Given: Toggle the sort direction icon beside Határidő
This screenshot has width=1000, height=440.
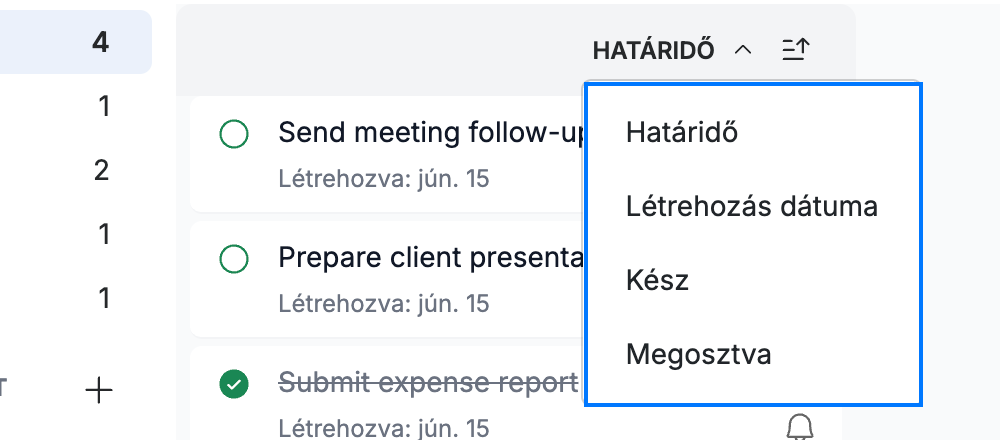Looking at the screenshot, I should 795,50.
